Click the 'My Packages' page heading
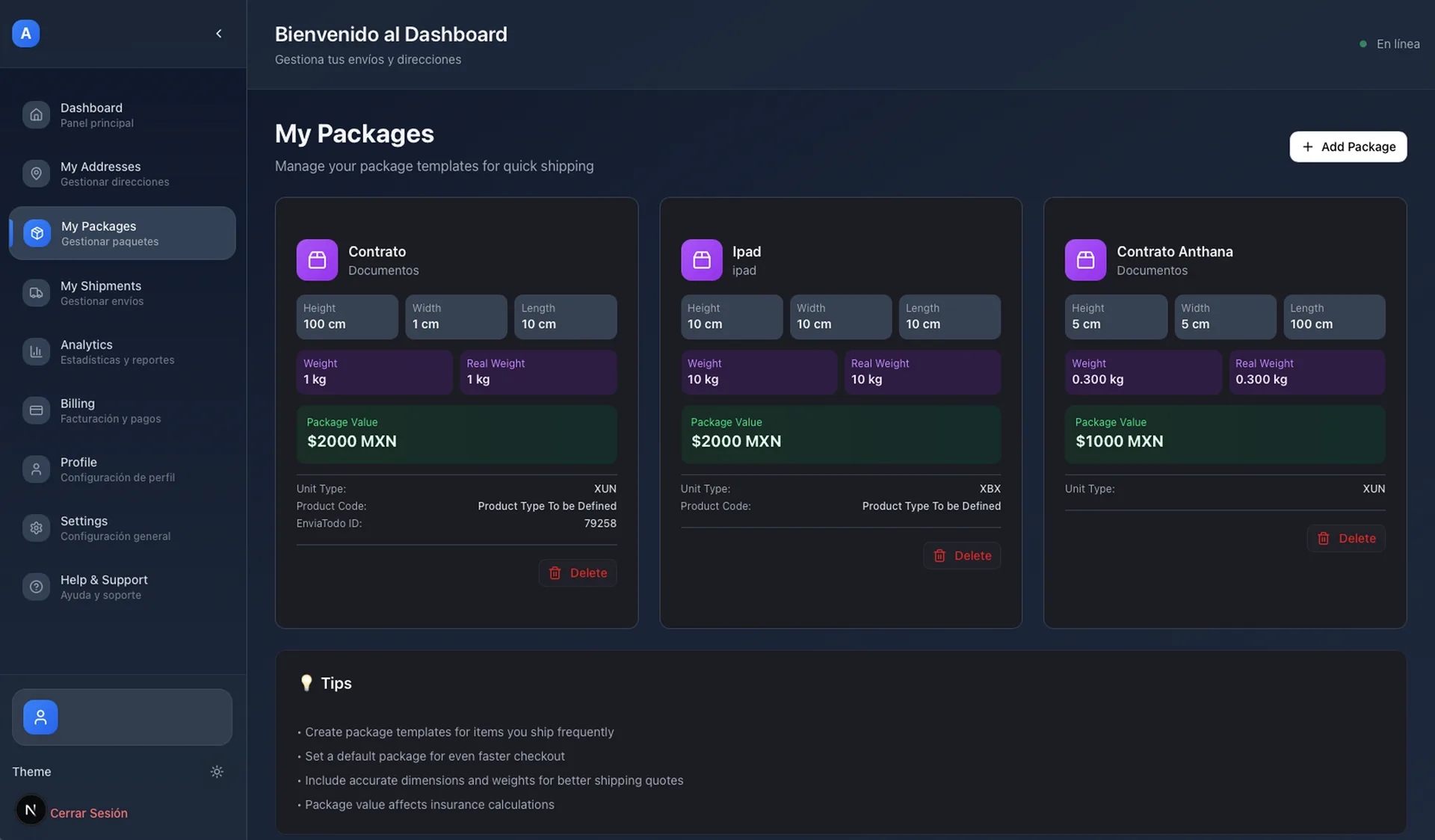This screenshot has height=840, width=1435. (354, 134)
